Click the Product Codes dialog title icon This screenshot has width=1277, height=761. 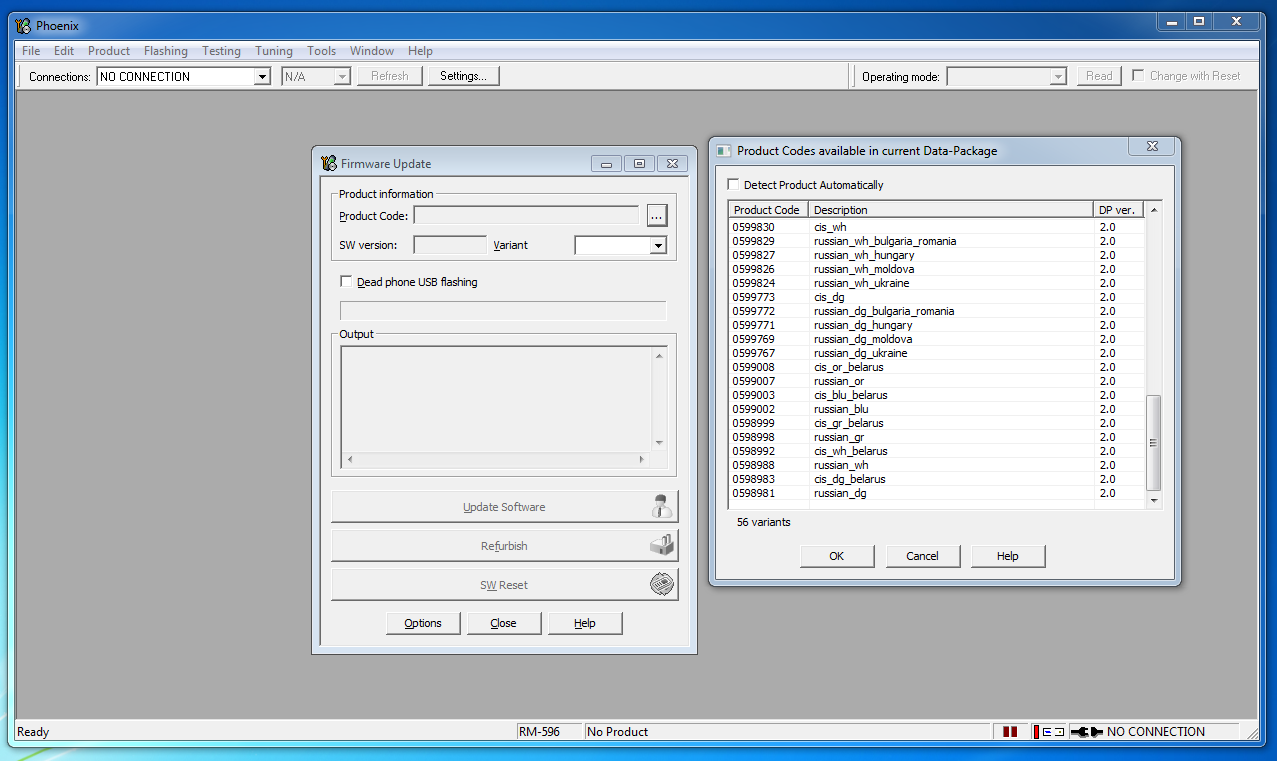pyautogui.click(x=724, y=151)
